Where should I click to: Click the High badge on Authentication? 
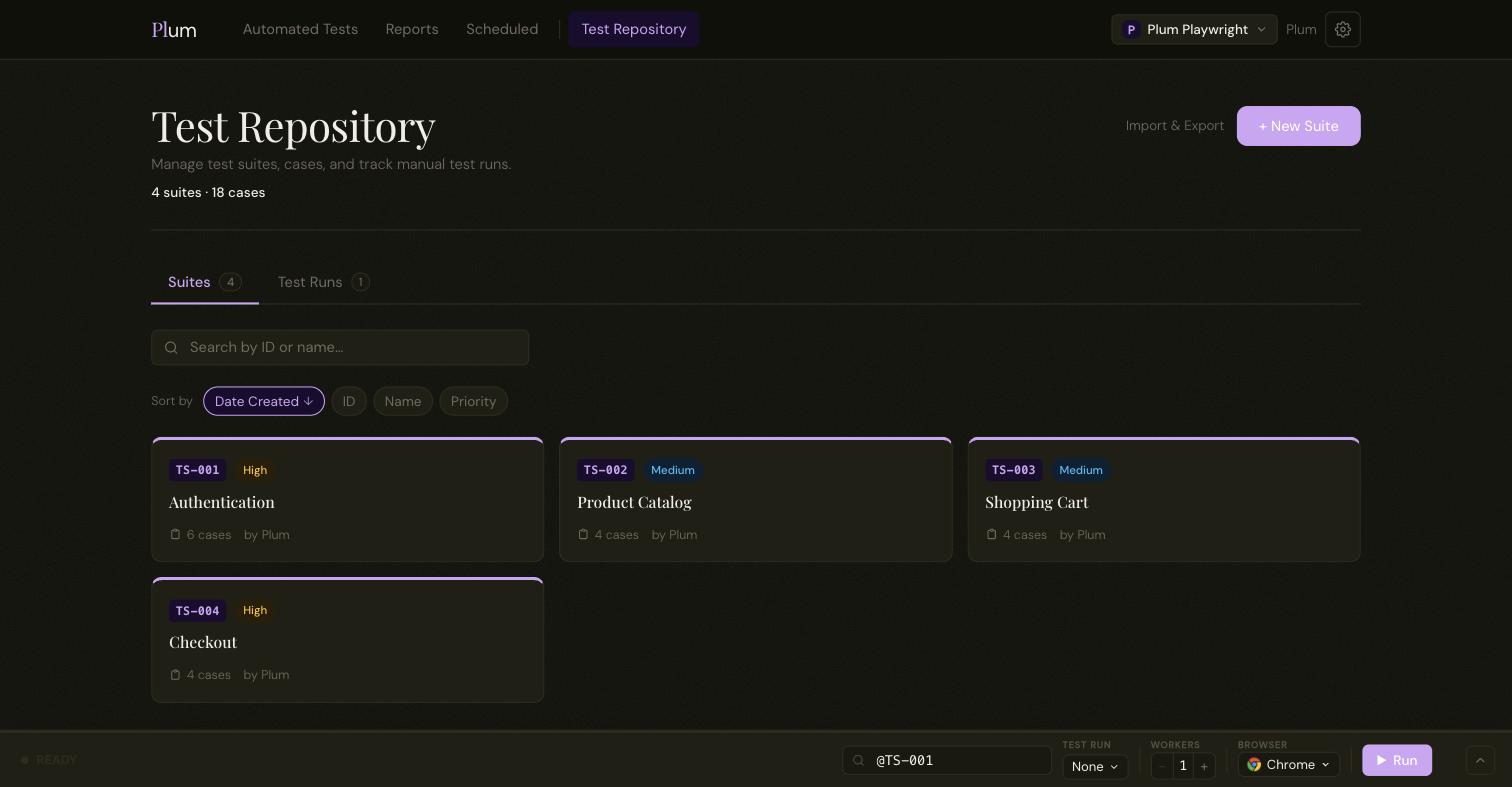pos(255,470)
